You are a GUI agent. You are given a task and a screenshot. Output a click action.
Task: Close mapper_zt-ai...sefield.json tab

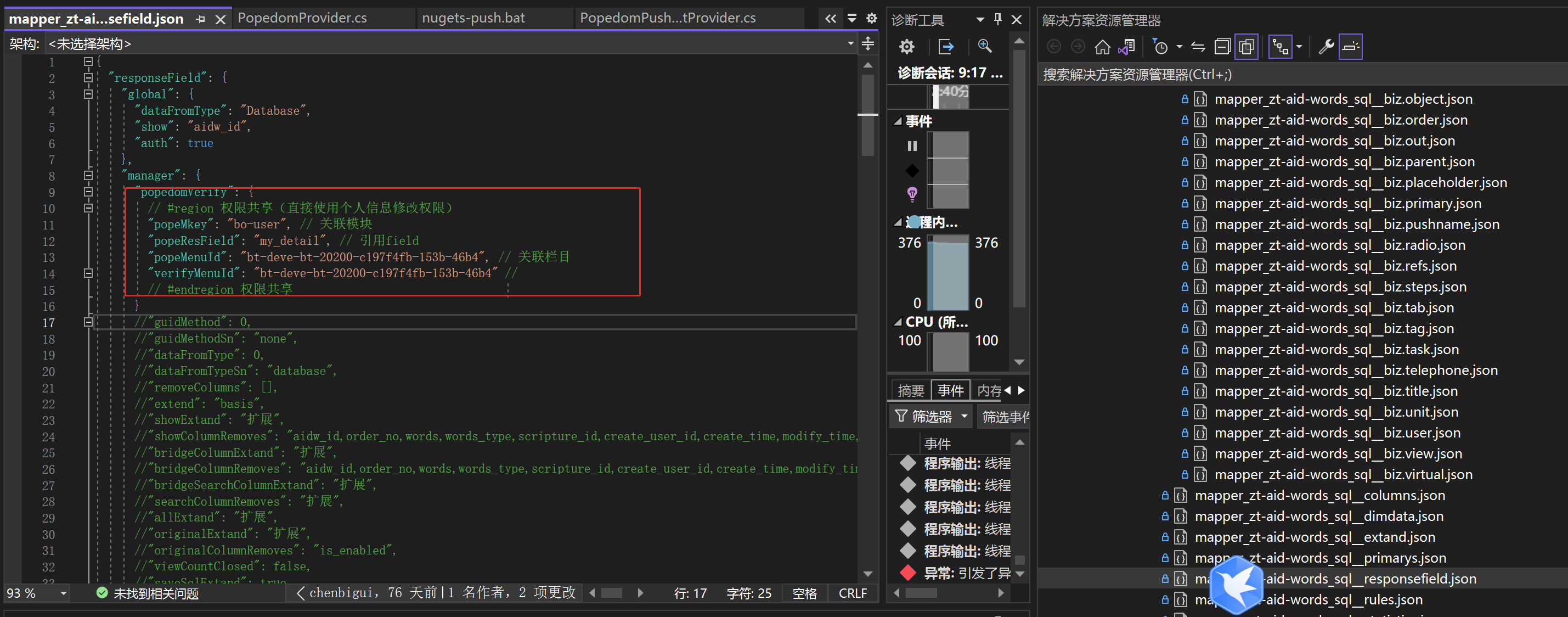221,20
